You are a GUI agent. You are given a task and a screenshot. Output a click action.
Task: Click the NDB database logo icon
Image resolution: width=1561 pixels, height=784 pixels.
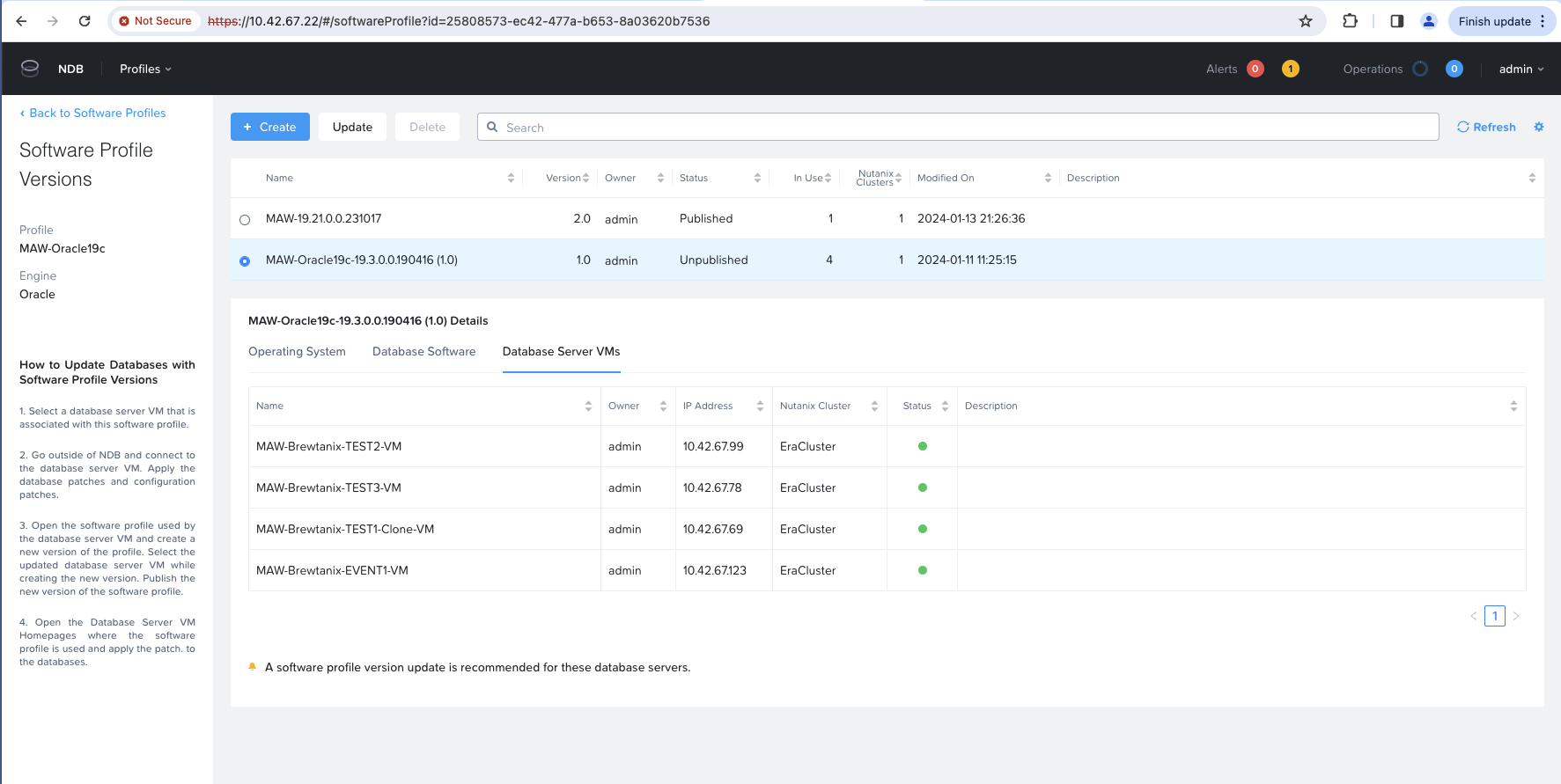point(30,69)
